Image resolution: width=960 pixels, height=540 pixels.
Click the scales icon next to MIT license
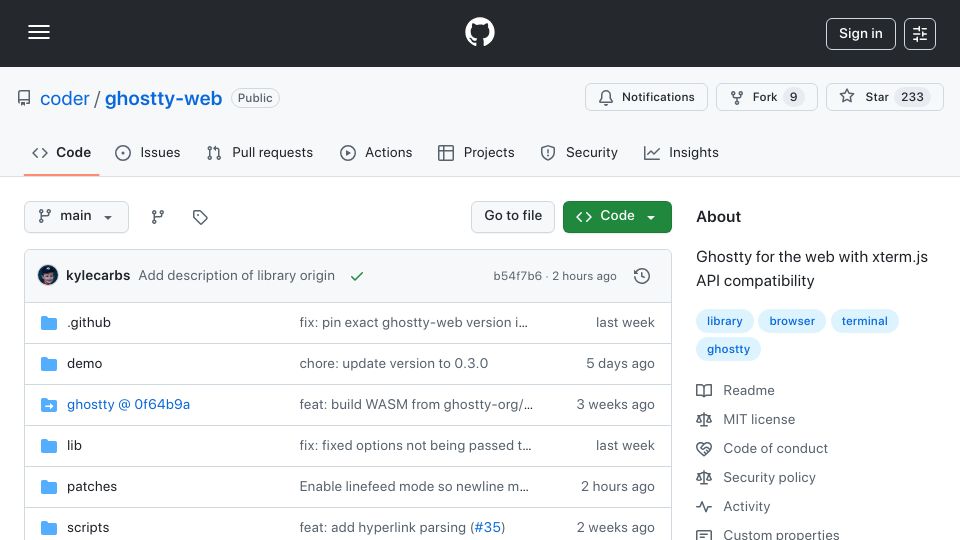[704, 419]
